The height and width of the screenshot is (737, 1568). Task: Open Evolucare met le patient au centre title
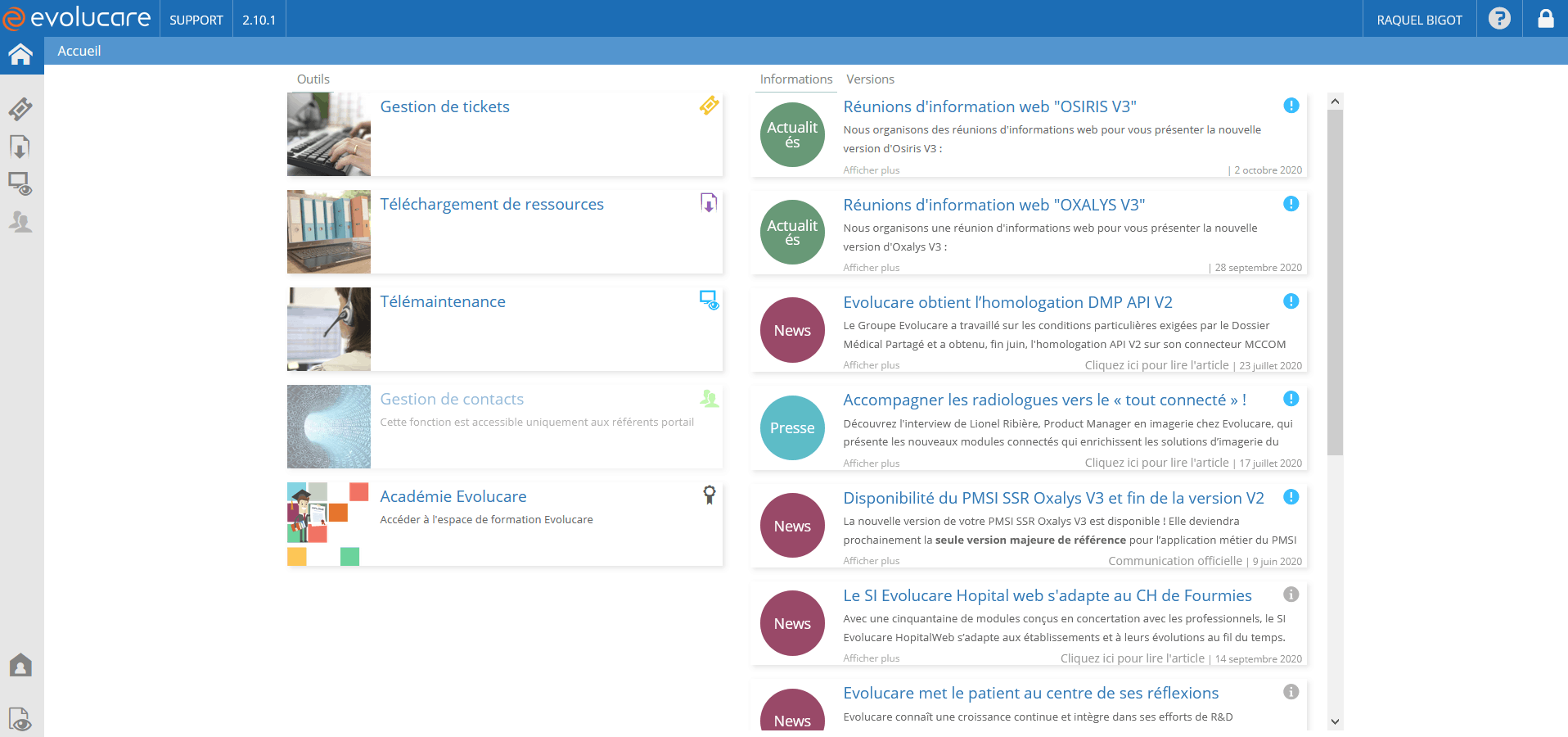pos(1031,693)
